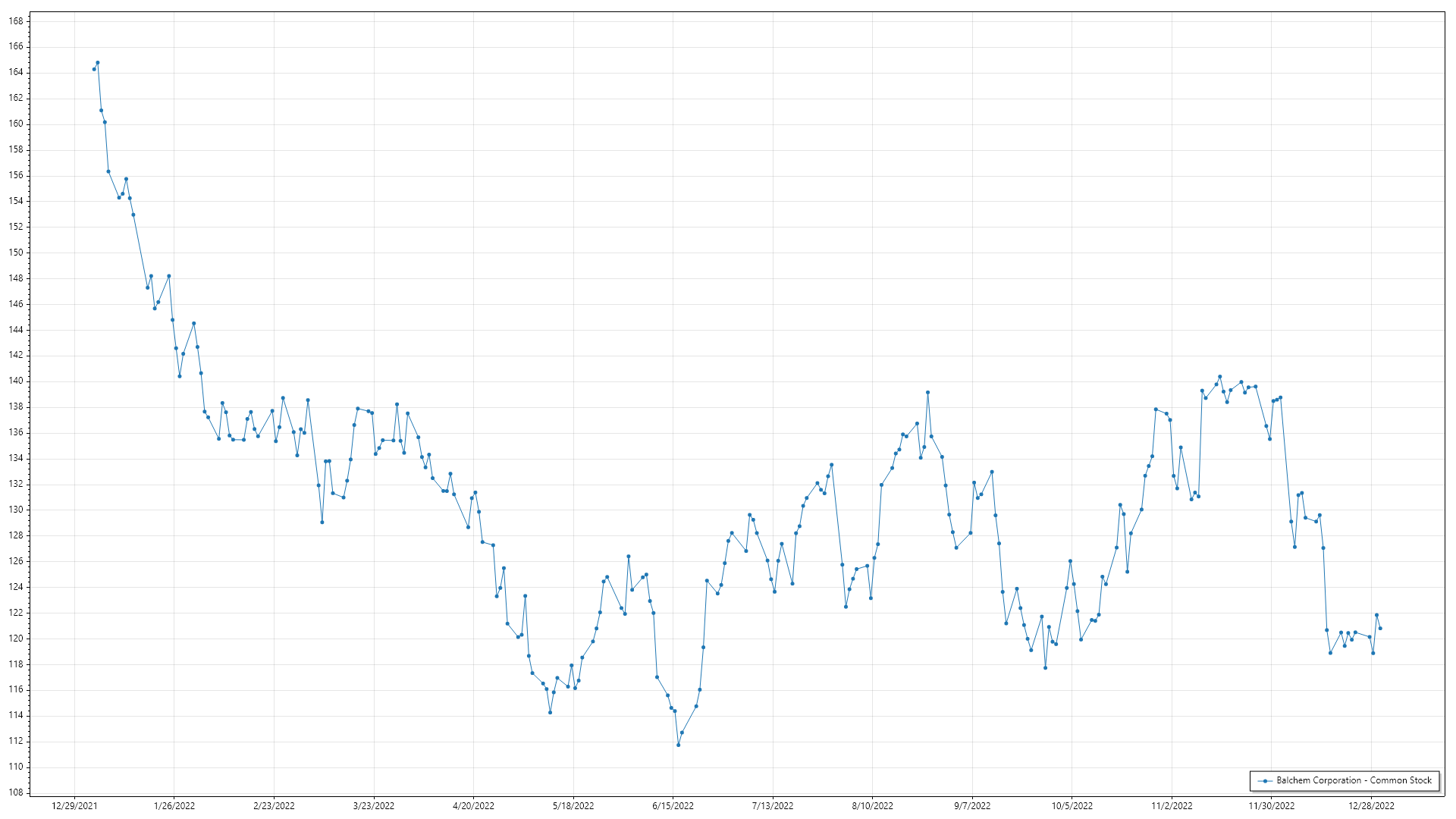
Task: Click the 10/5/2022 x-axis date label
Action: click(1072, 806)
